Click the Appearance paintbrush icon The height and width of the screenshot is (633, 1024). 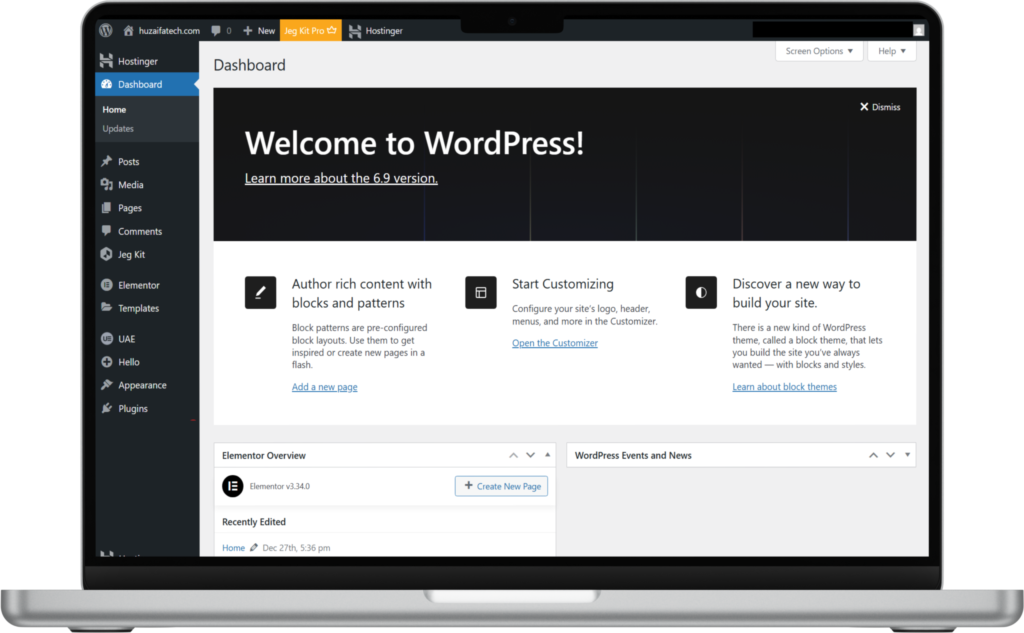[106, 385]
